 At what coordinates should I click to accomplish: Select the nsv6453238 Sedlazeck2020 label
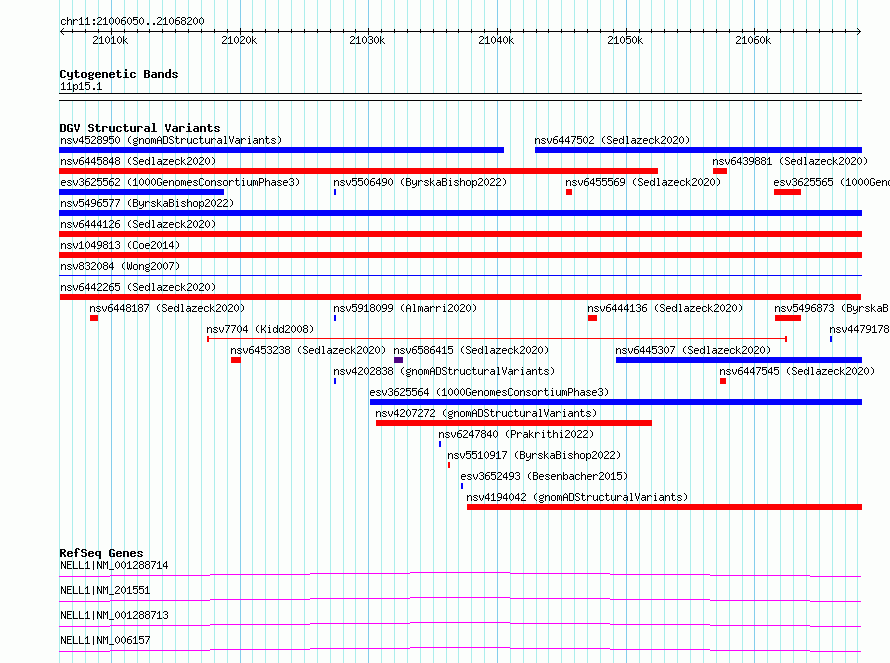[308, 350]
